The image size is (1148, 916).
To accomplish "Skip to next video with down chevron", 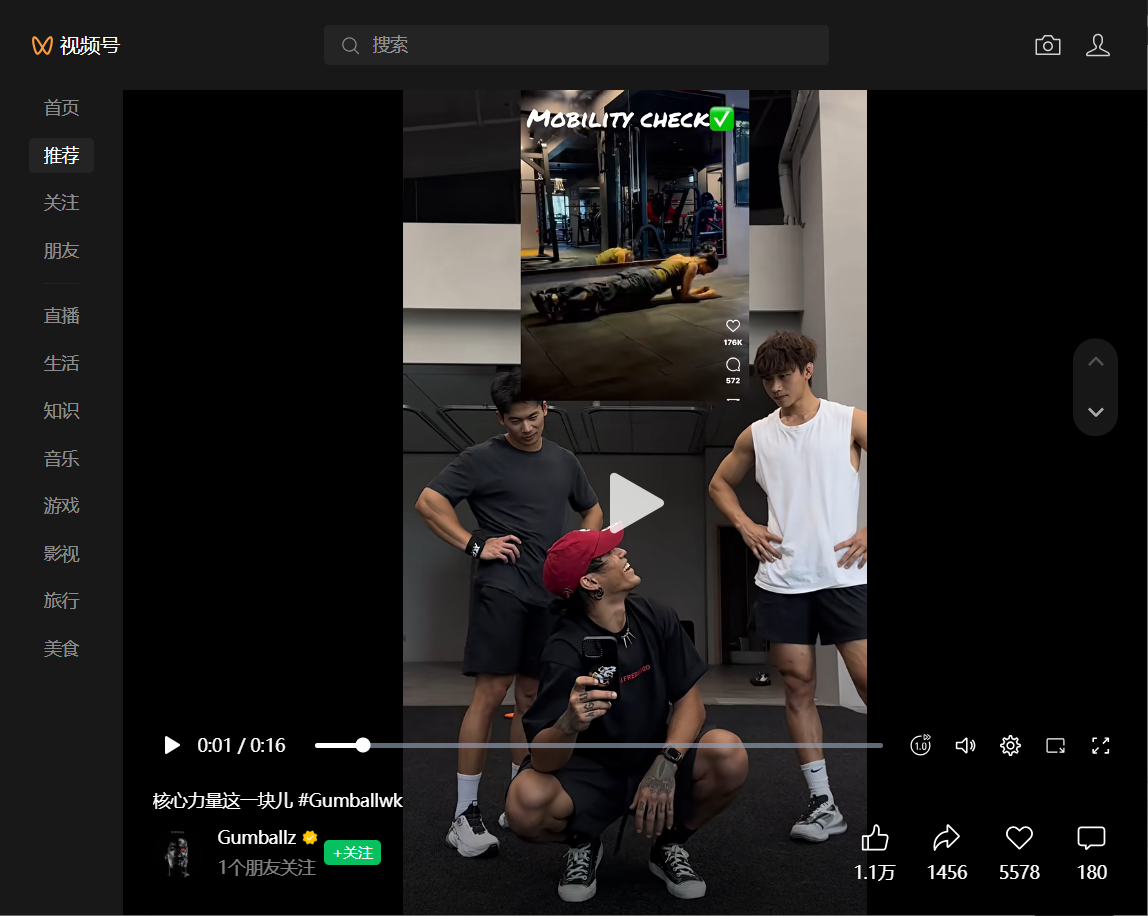I will click(1096, 412).
